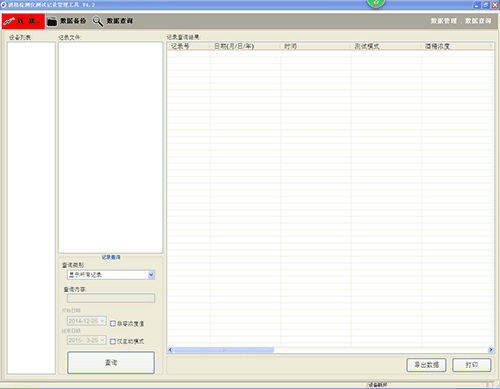
Task: Sort by the 日期(月/日/年) column header
Action: 245,46
